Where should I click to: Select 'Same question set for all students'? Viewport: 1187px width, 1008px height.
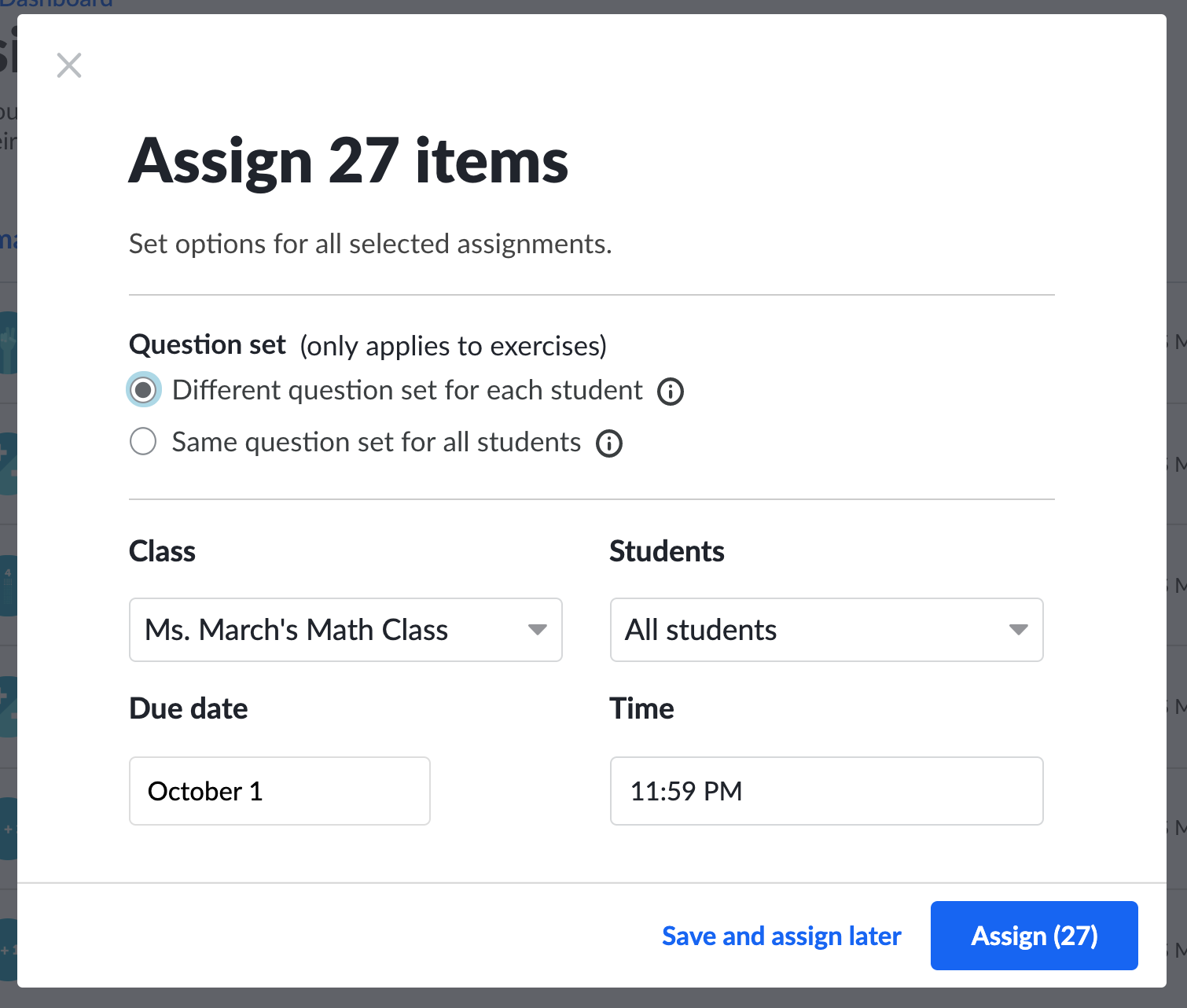pyautogui.click(x=143, y=442)
